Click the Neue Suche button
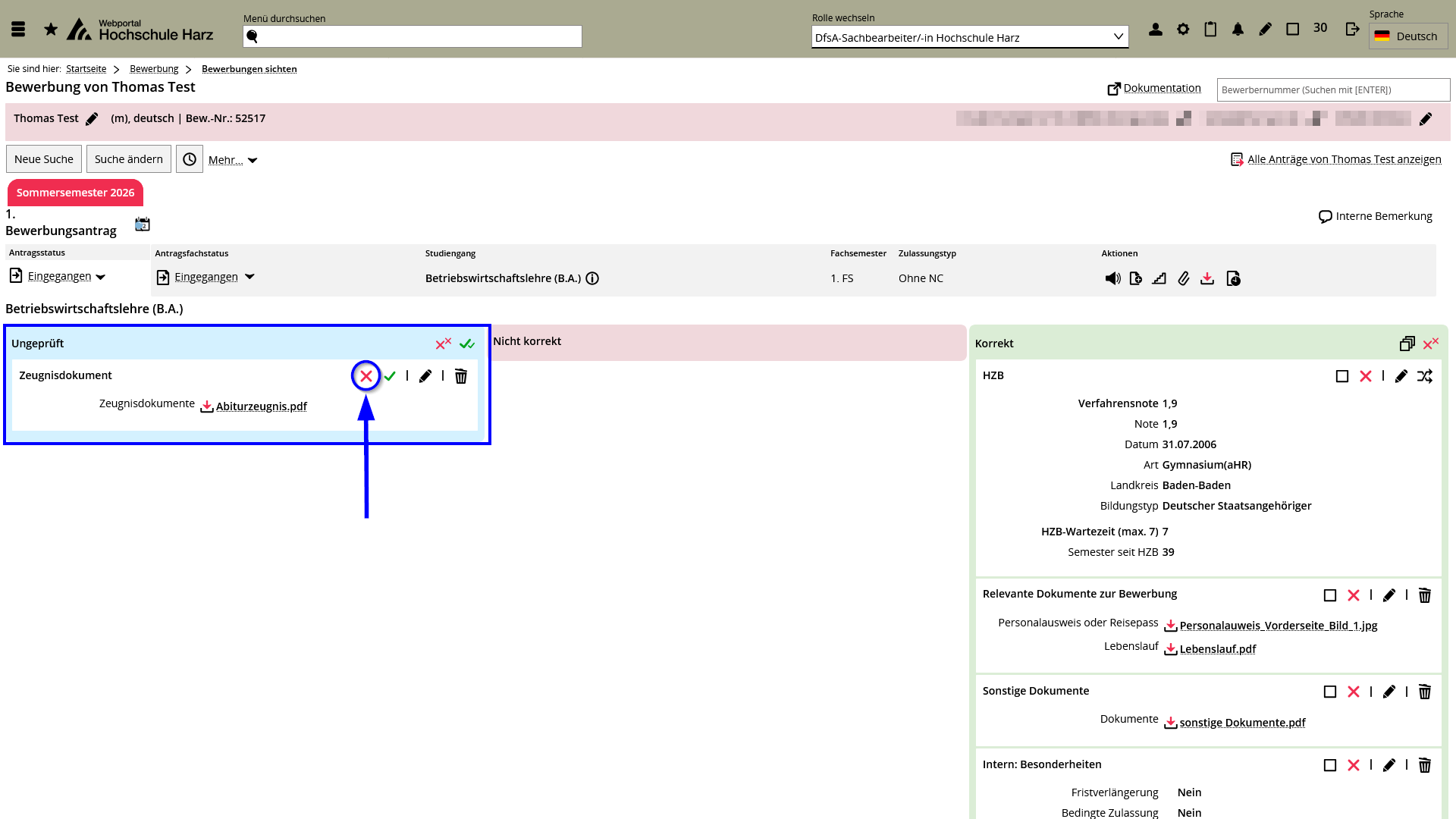 [44, 159]
